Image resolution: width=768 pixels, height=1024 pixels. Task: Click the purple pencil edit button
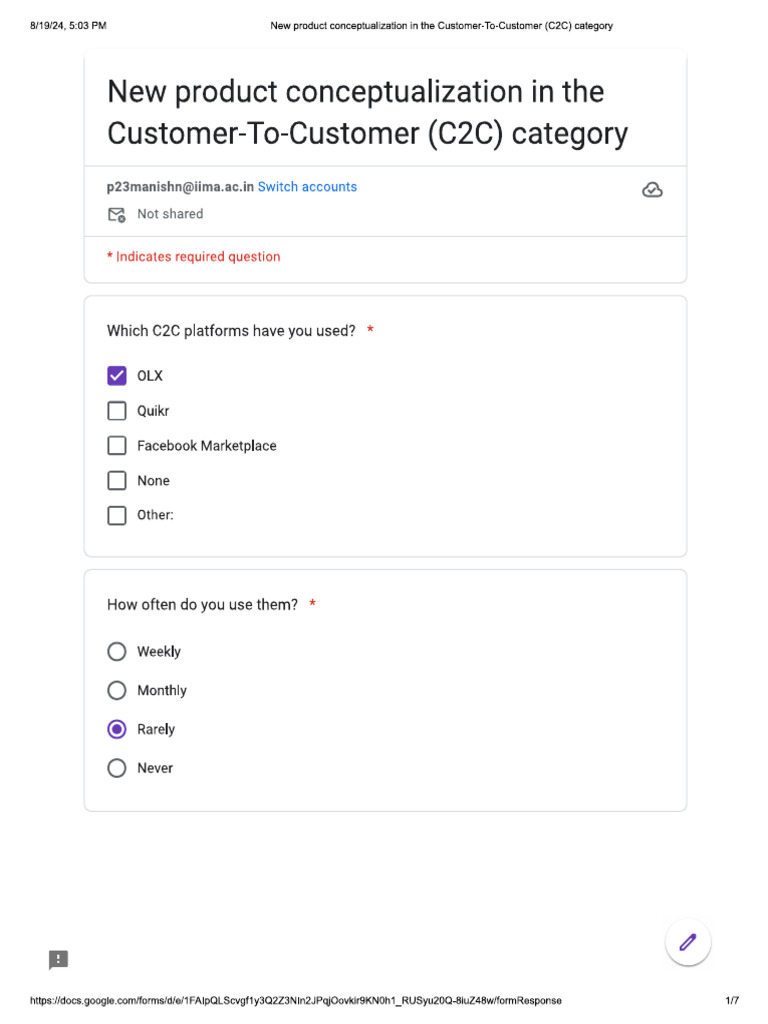(x=688, y=941)
